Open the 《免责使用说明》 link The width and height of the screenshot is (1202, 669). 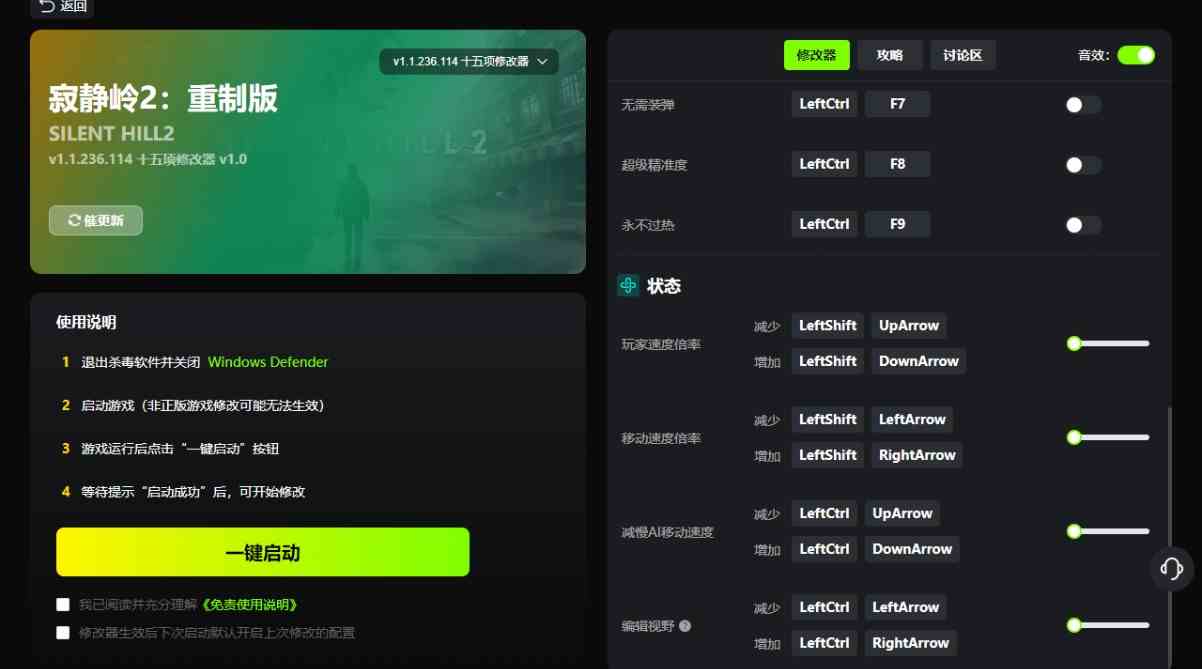[x=250, y=605]
